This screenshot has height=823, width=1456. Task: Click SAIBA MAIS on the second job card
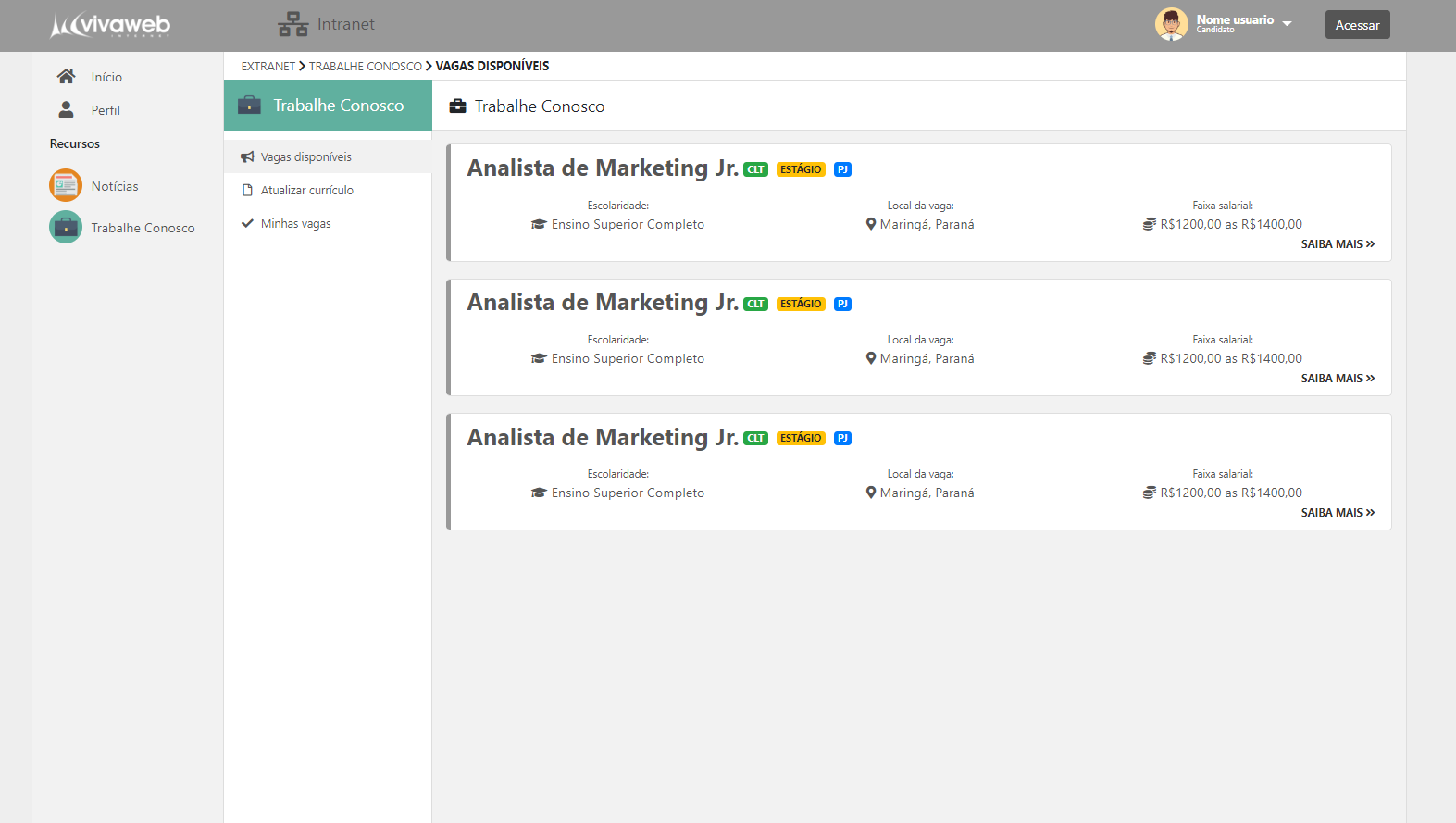tap(1338, 379)
